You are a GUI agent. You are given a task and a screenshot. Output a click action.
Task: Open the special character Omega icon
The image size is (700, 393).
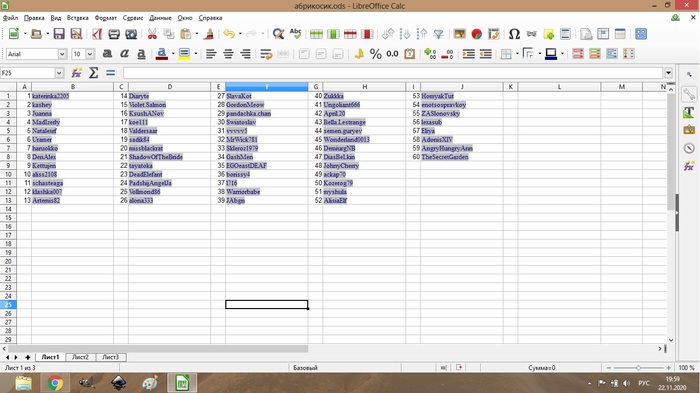[x=514, y=34]
